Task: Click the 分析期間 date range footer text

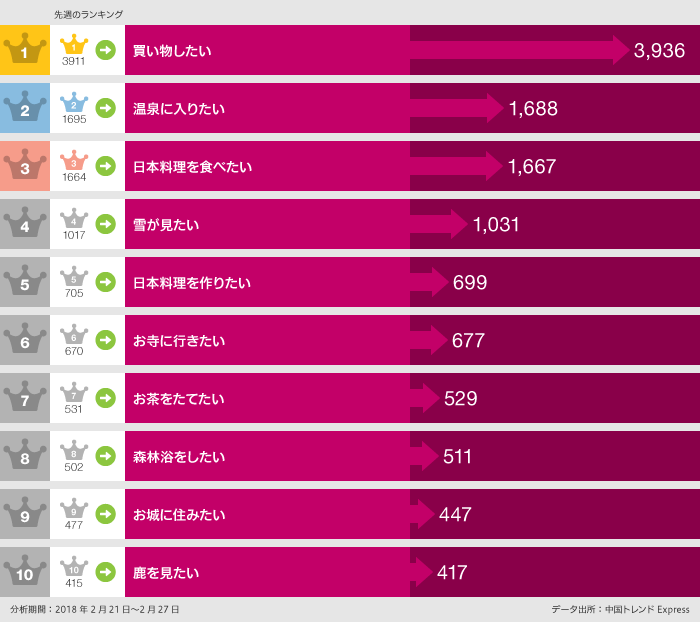Action: pyautogui.click(x=96, y=609)
